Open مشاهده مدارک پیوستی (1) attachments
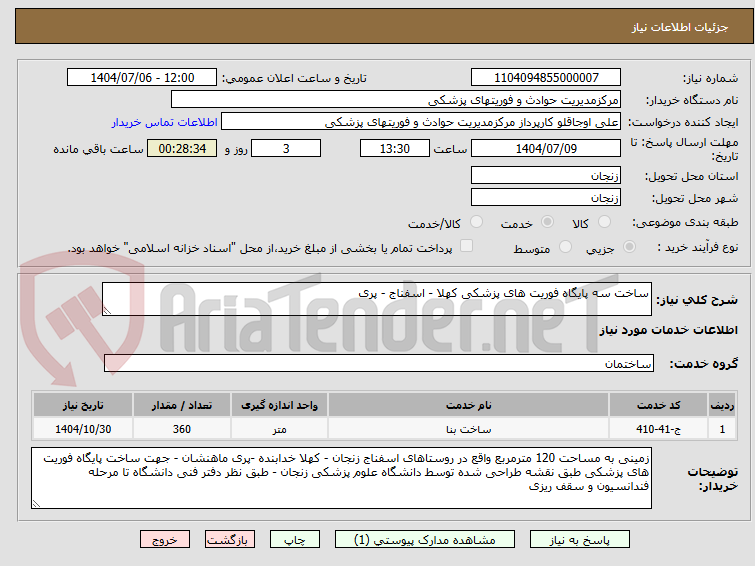This screenshot has height=566, width=755. click(x=425, y=540)
